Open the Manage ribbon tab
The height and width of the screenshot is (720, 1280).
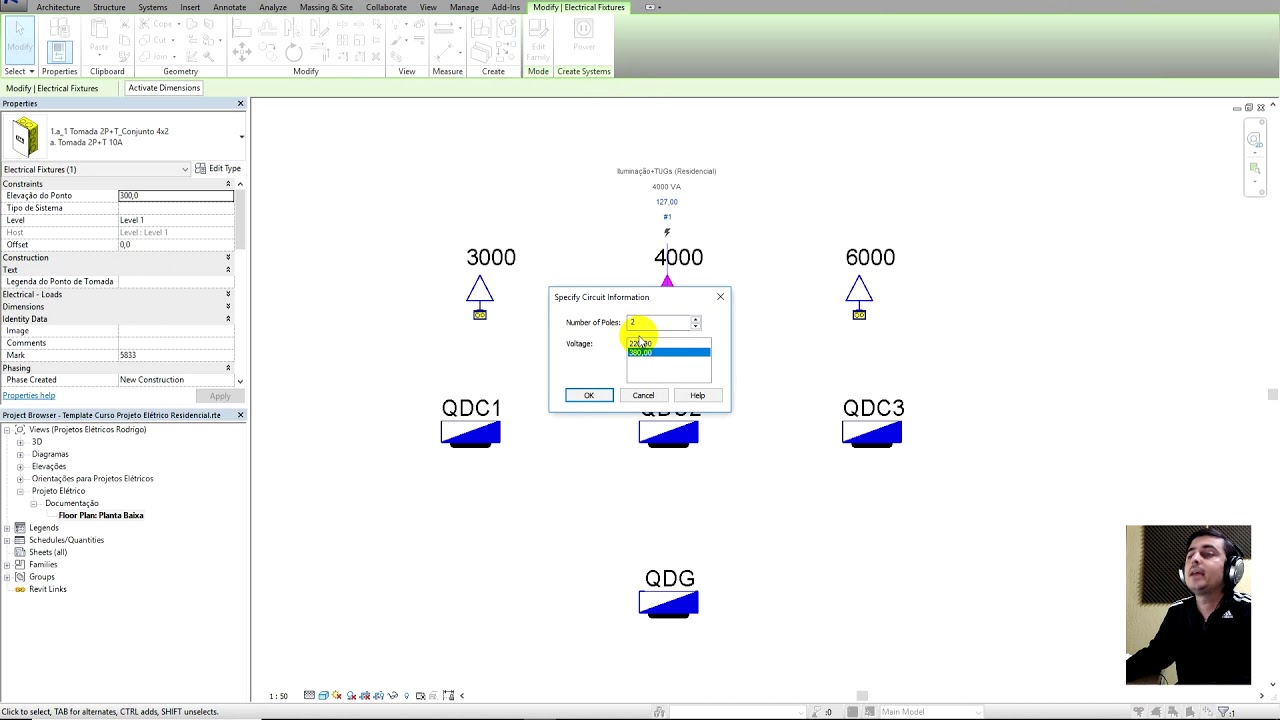464,7
